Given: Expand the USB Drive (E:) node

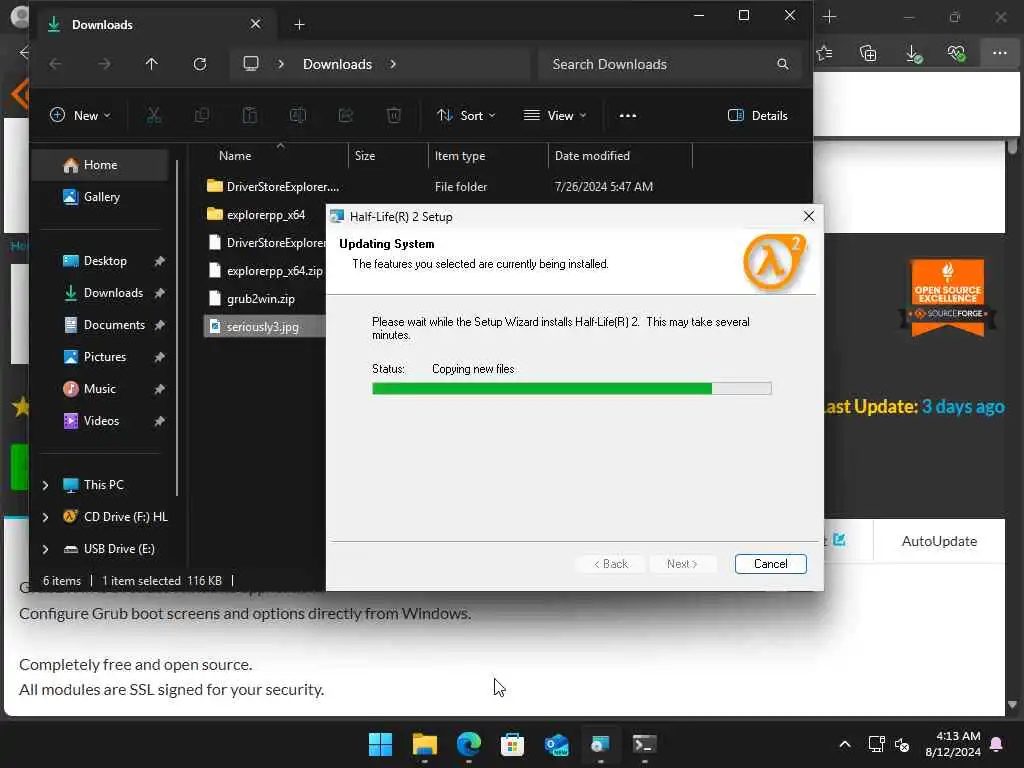Looking at the screenshot, I should 45,549.
